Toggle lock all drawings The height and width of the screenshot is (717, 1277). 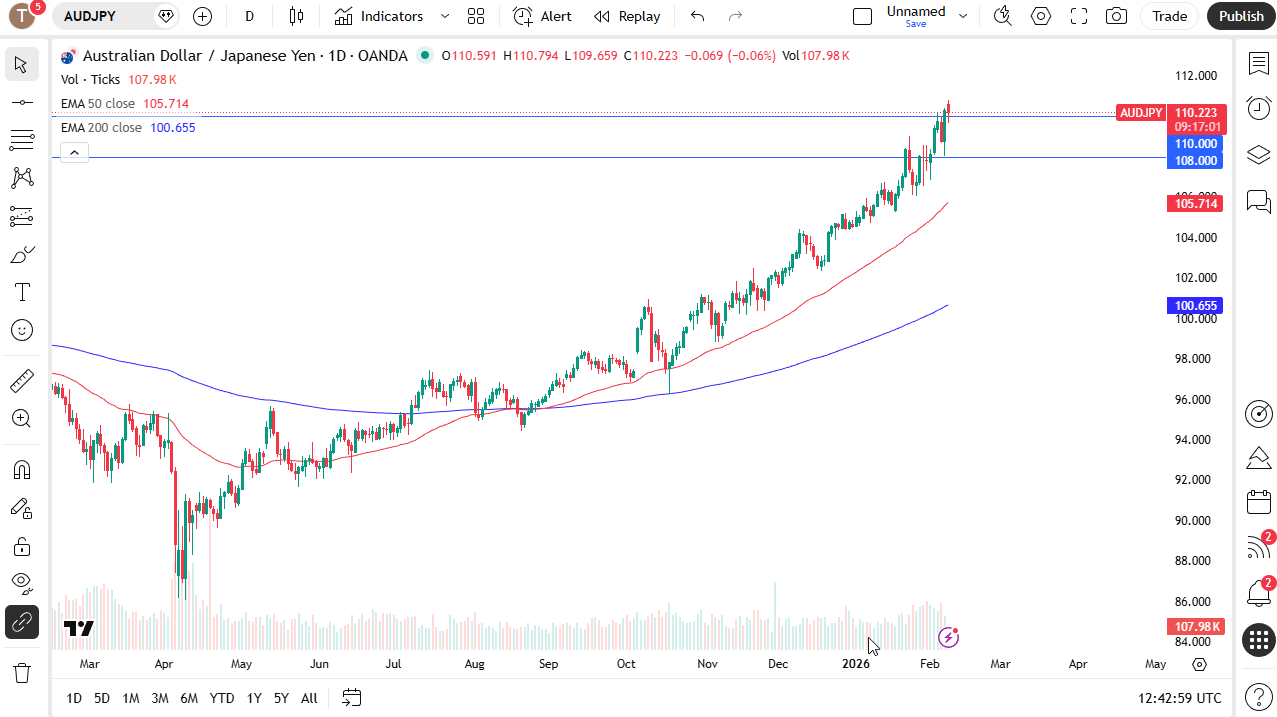point(21,546)
